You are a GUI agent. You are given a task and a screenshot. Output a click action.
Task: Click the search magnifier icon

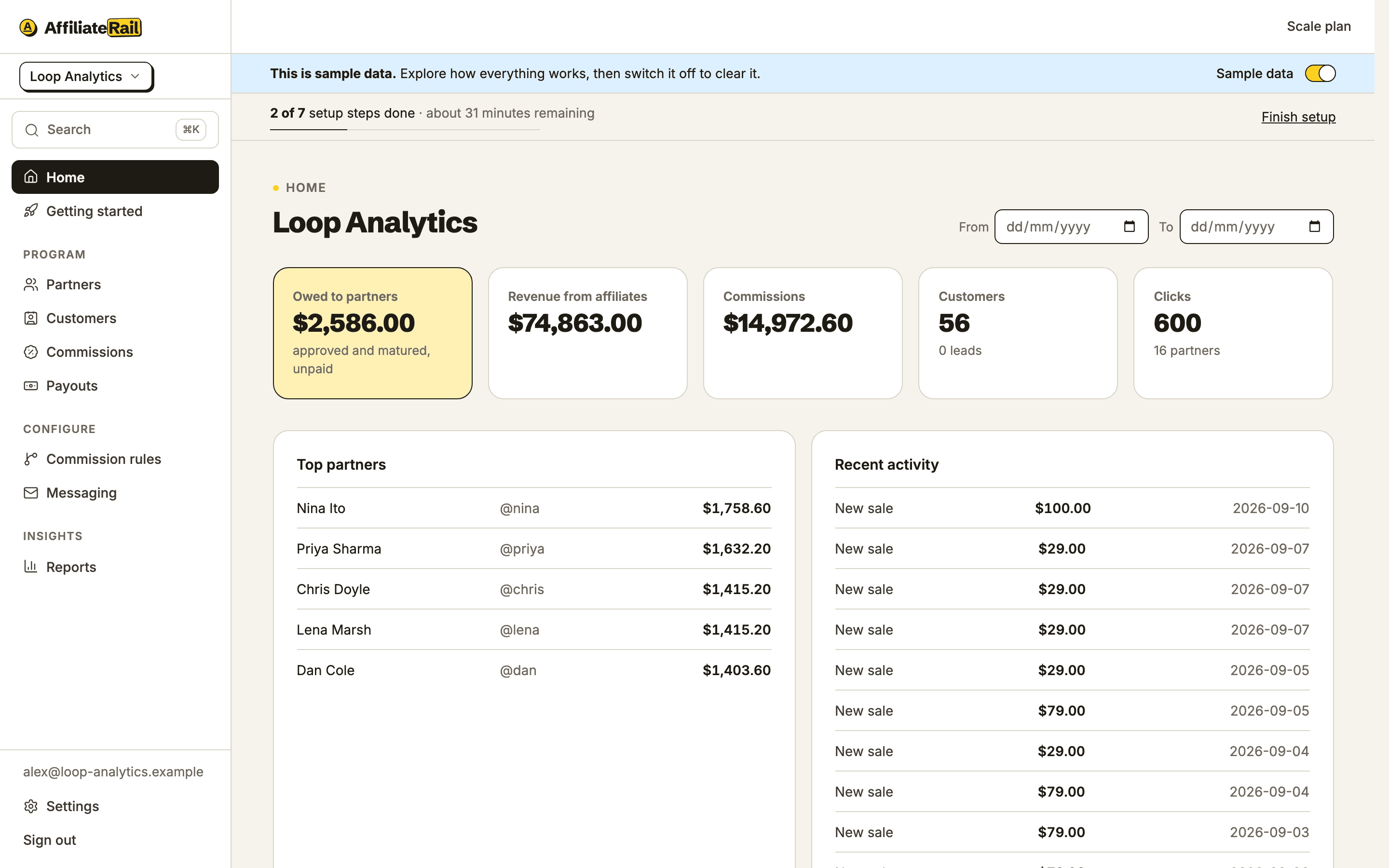point(32,130)
